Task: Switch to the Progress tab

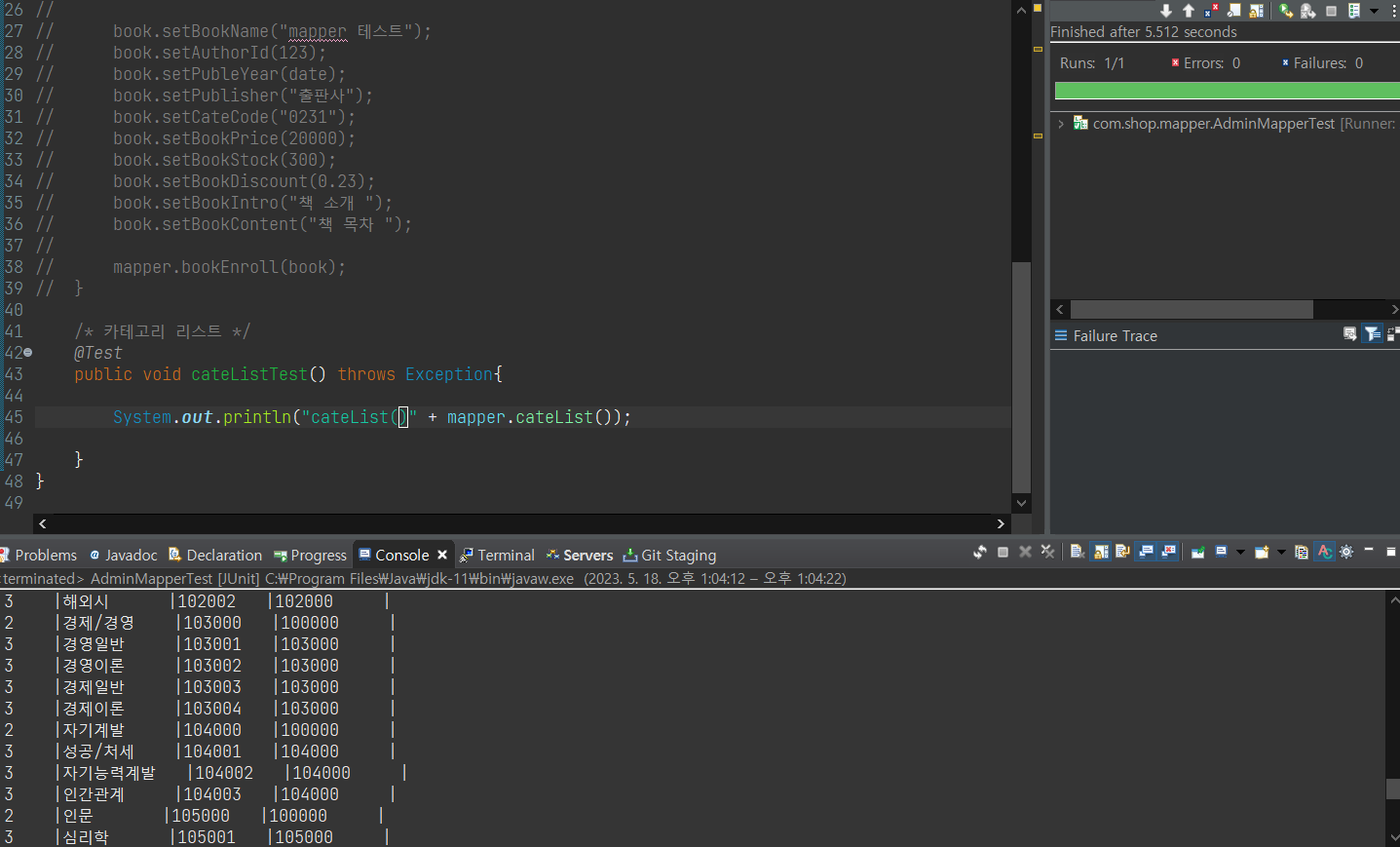Action: [x=311, y=555]
